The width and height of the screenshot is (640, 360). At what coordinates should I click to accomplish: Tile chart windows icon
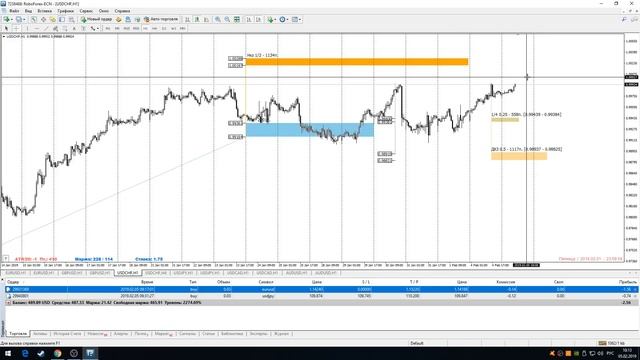[237, 20]
